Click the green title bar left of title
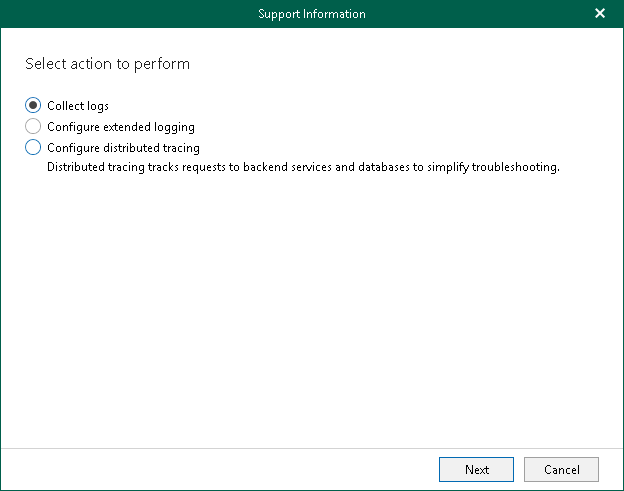Screen dimensions: 624x491 coord(127,14)
